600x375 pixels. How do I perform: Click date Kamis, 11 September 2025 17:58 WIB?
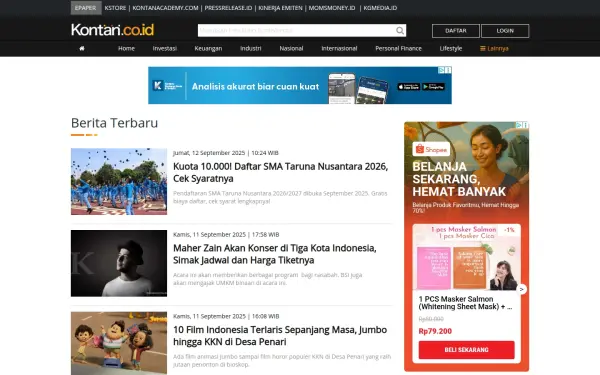pyautogui.click(x=226, y=235)
